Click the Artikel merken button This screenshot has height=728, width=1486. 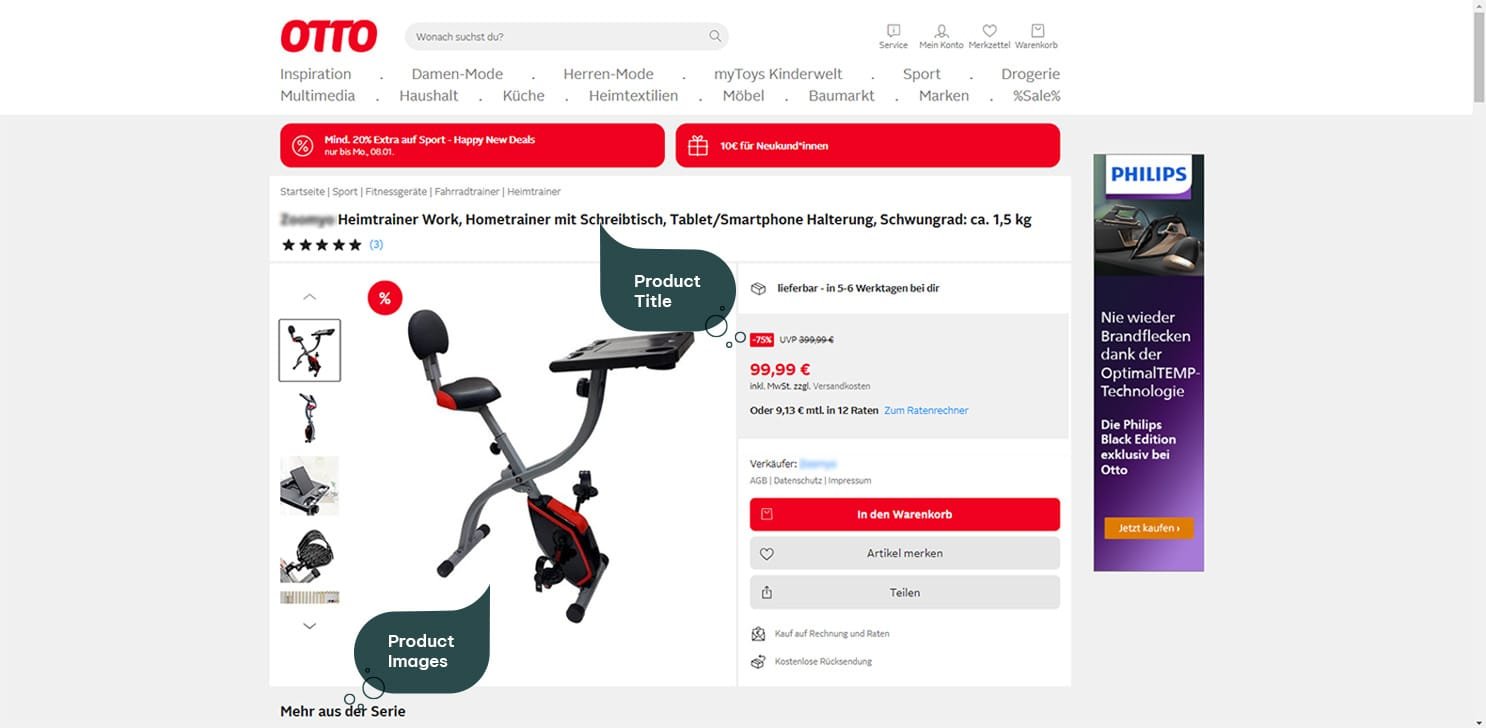[x=905, y=553]
